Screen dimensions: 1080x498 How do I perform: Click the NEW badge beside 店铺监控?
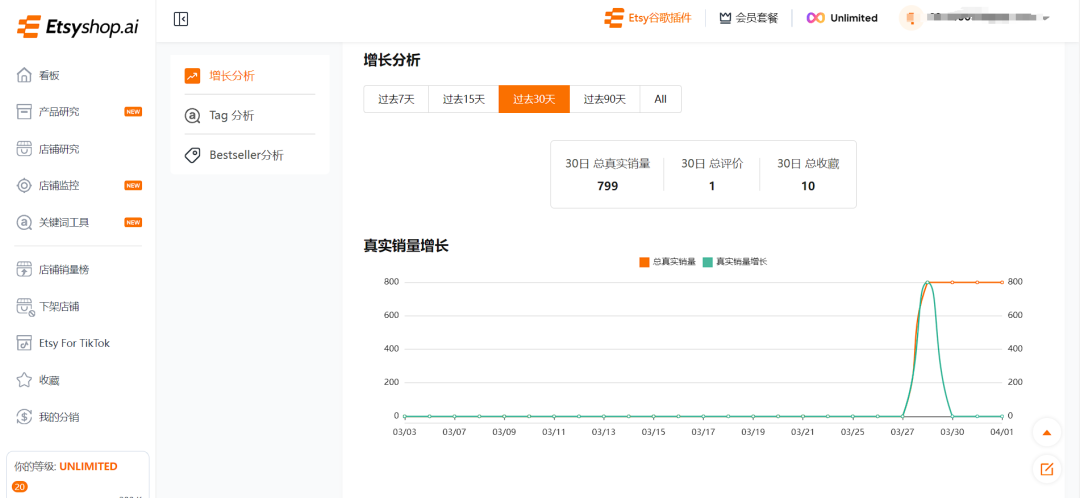(133, 185)
